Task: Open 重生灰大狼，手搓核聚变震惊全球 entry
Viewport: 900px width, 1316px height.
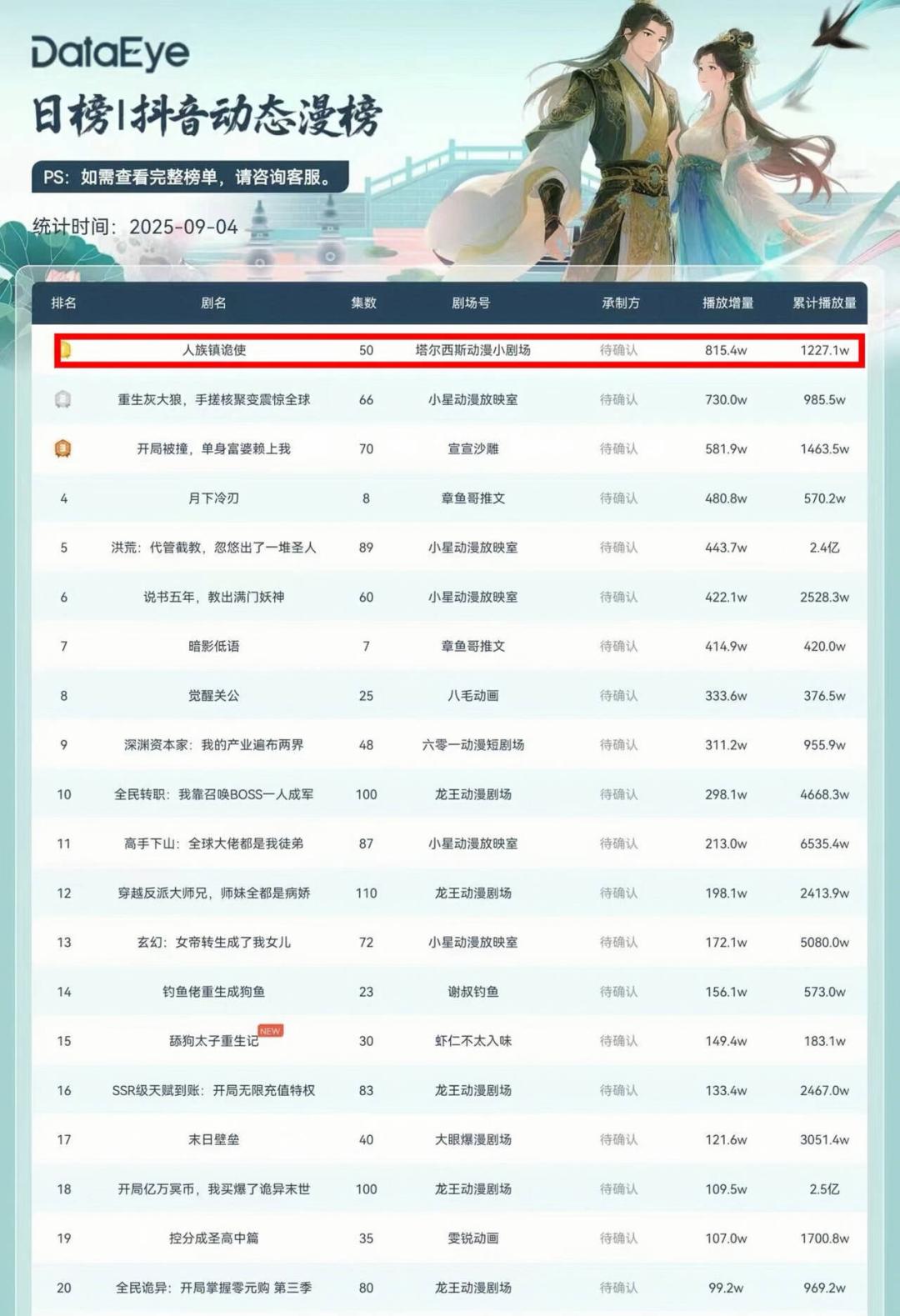Action: pos(214,400)
